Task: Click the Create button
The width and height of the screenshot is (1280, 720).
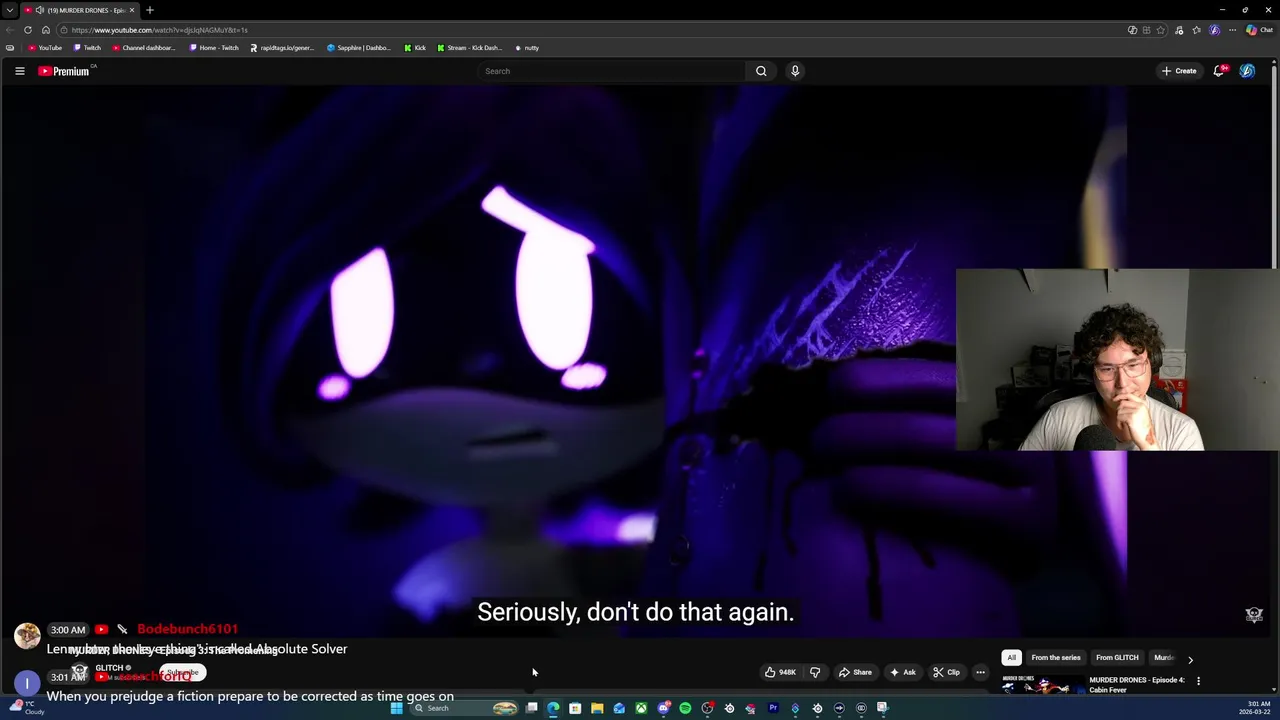Action: 1179,71
